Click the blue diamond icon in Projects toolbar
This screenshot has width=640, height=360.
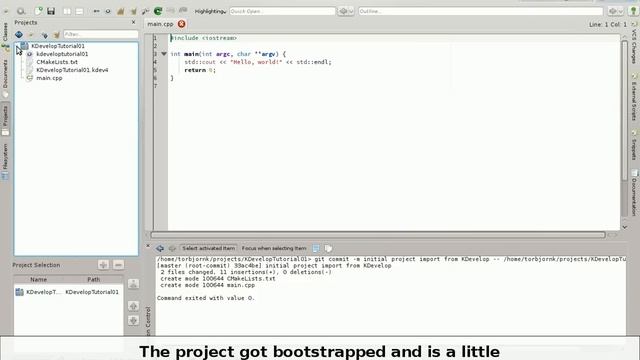point(19,35)
